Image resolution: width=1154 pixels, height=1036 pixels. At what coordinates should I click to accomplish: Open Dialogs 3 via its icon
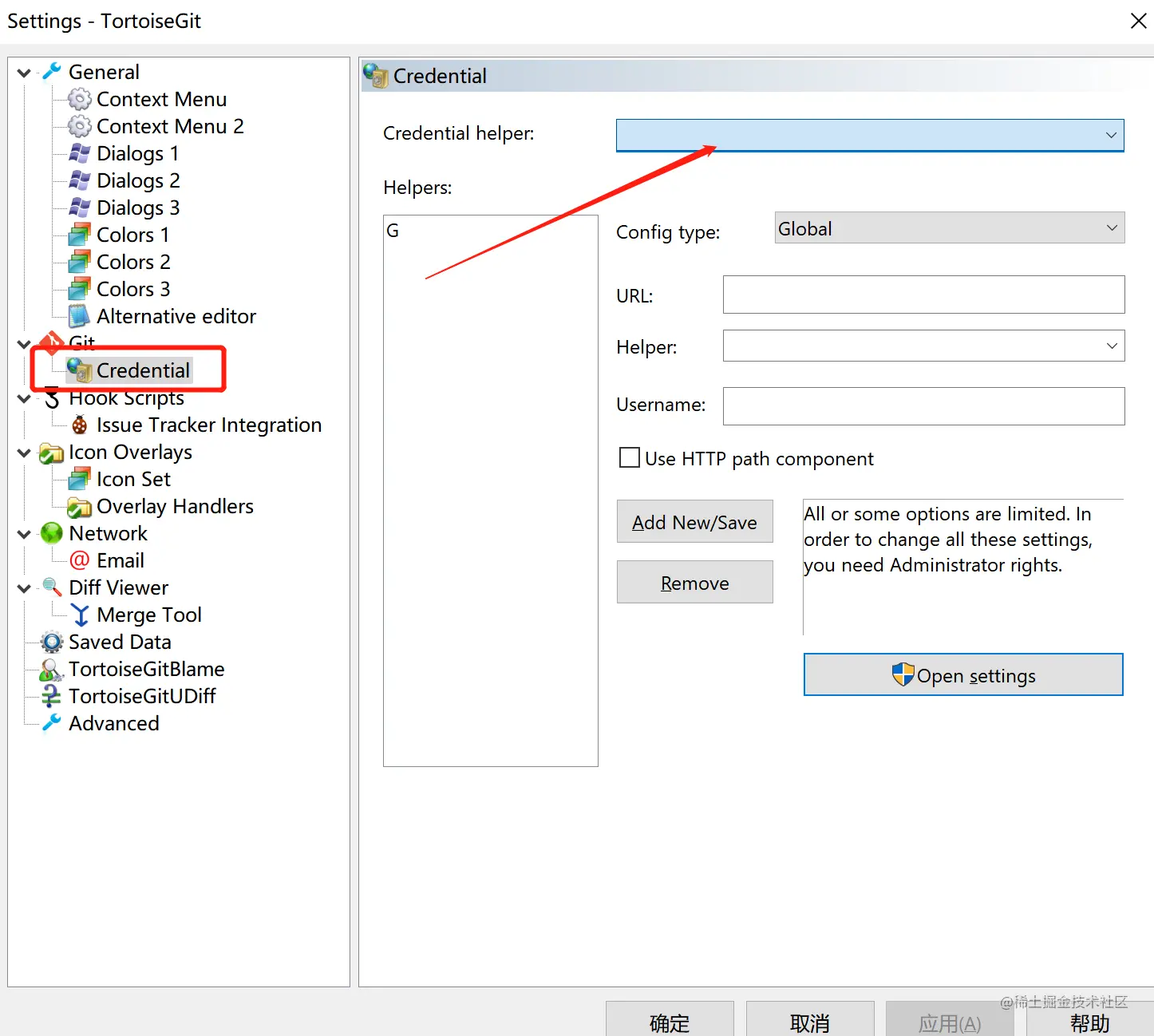79,208
